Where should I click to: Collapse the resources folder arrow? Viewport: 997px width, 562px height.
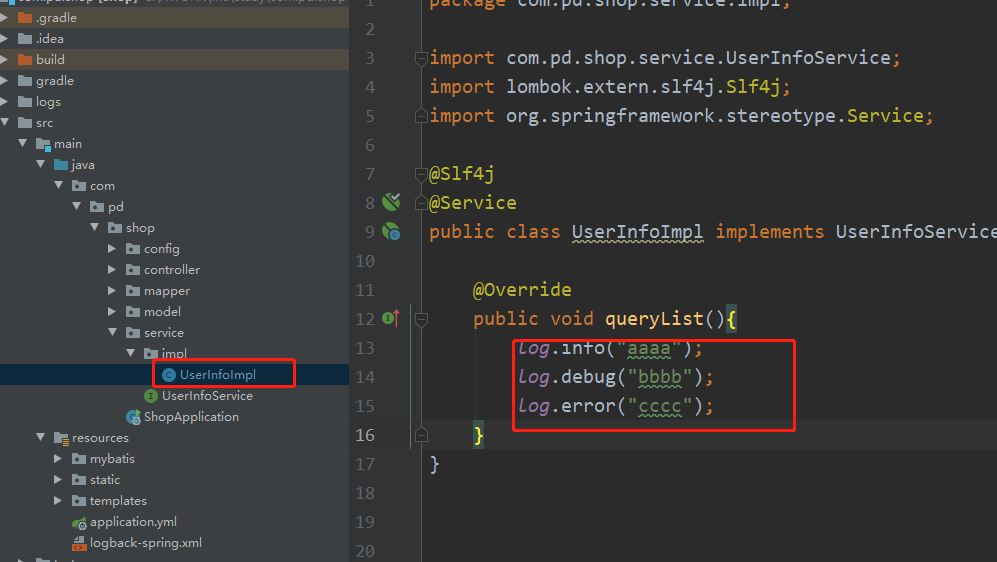(41, 437)
